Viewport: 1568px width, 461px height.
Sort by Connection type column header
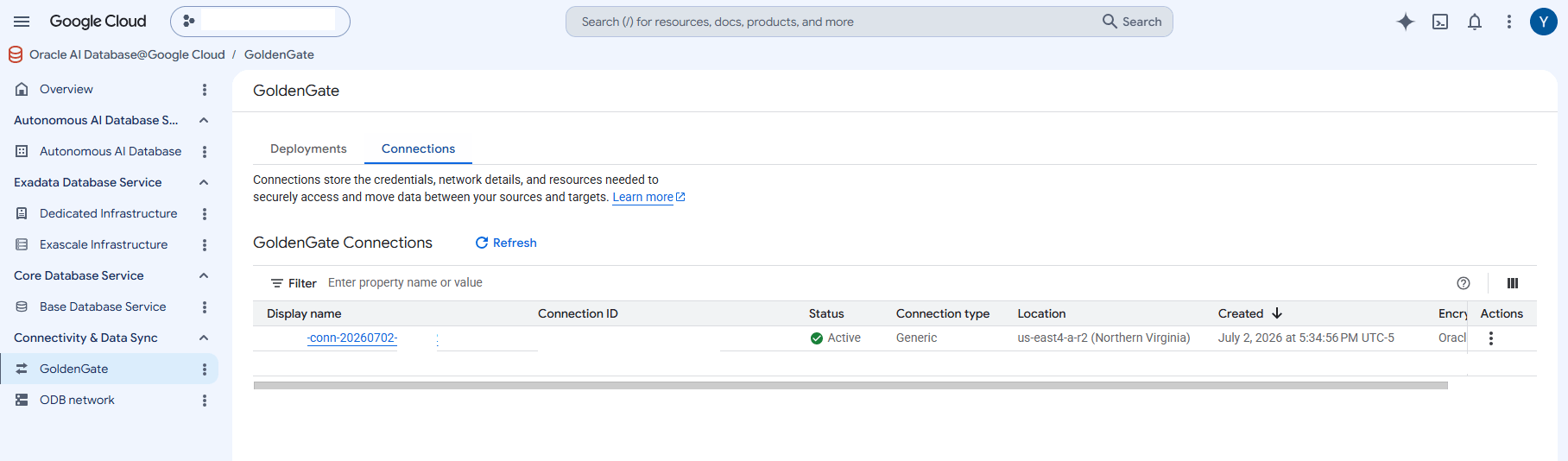[943, 313]
